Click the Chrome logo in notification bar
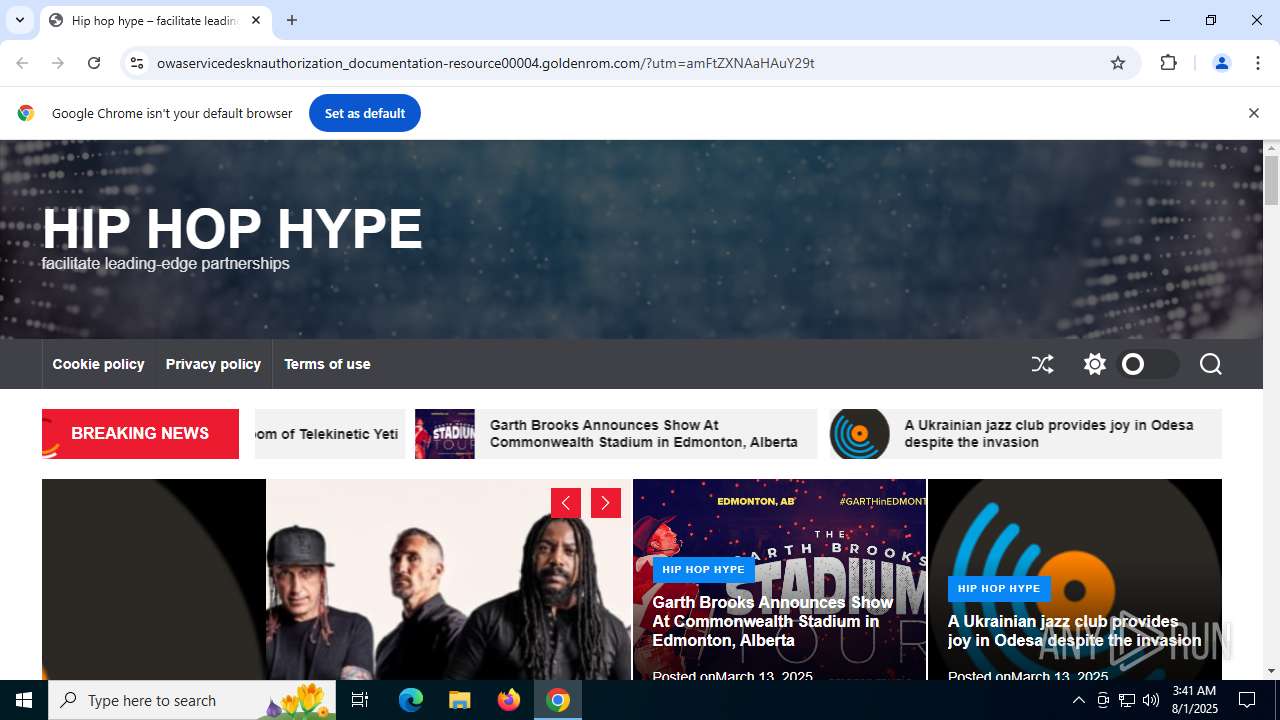 click(26, 113)
